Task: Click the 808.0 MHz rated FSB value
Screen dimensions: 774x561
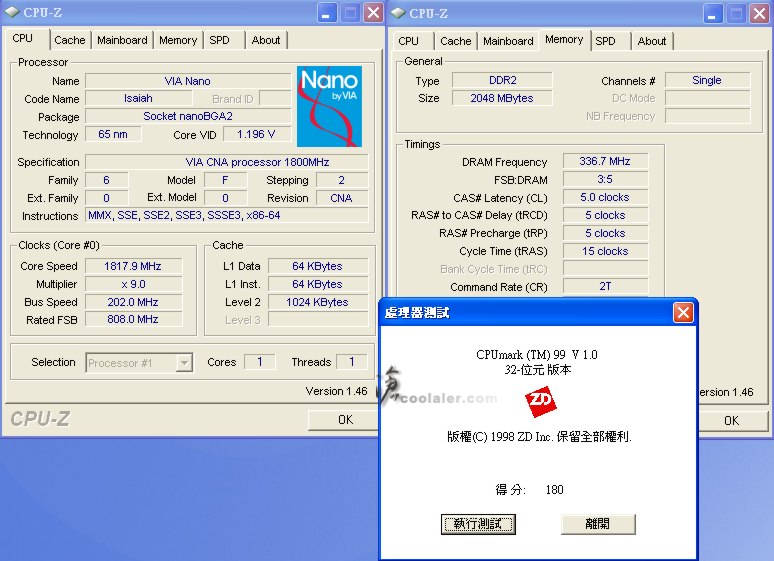Action: (133, 320)
